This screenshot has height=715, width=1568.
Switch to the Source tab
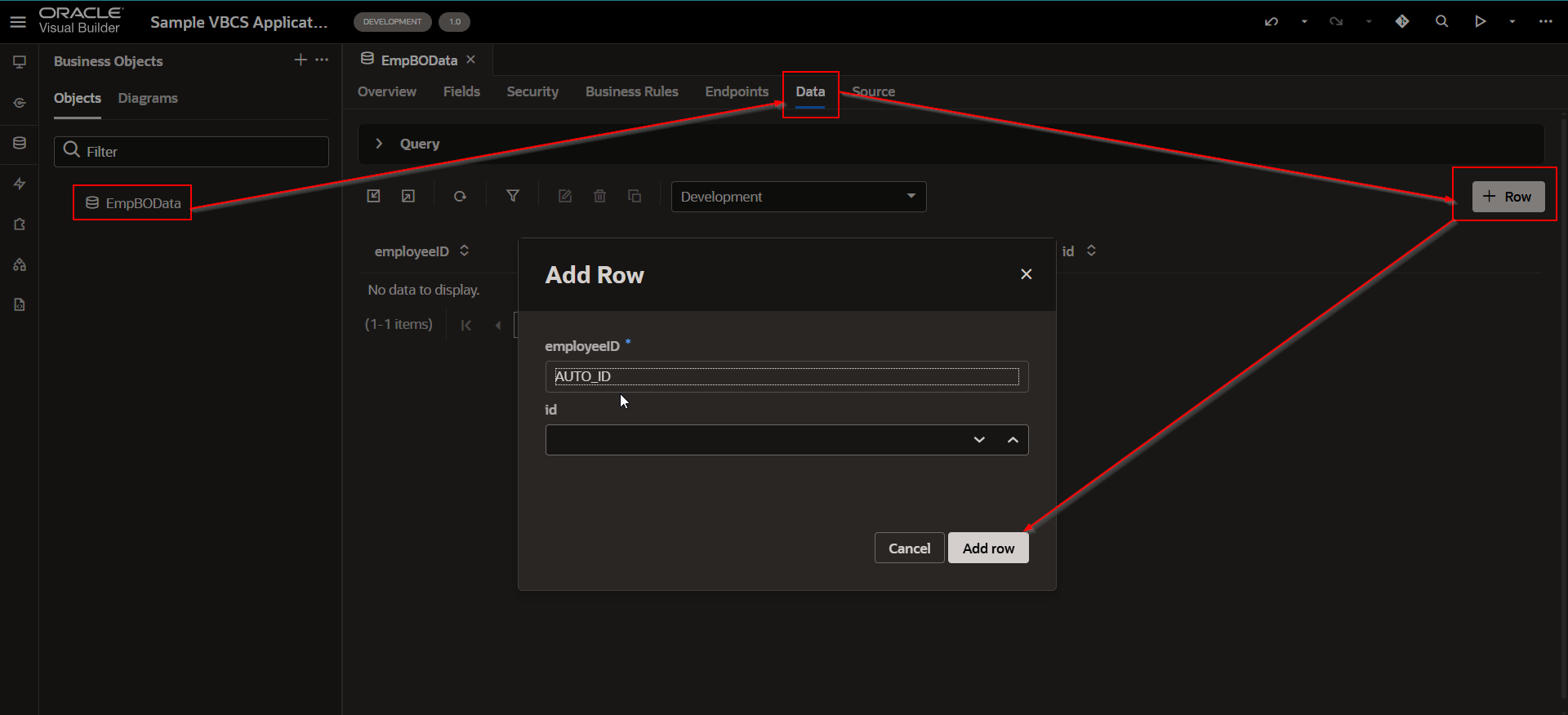tap(874, 91)
